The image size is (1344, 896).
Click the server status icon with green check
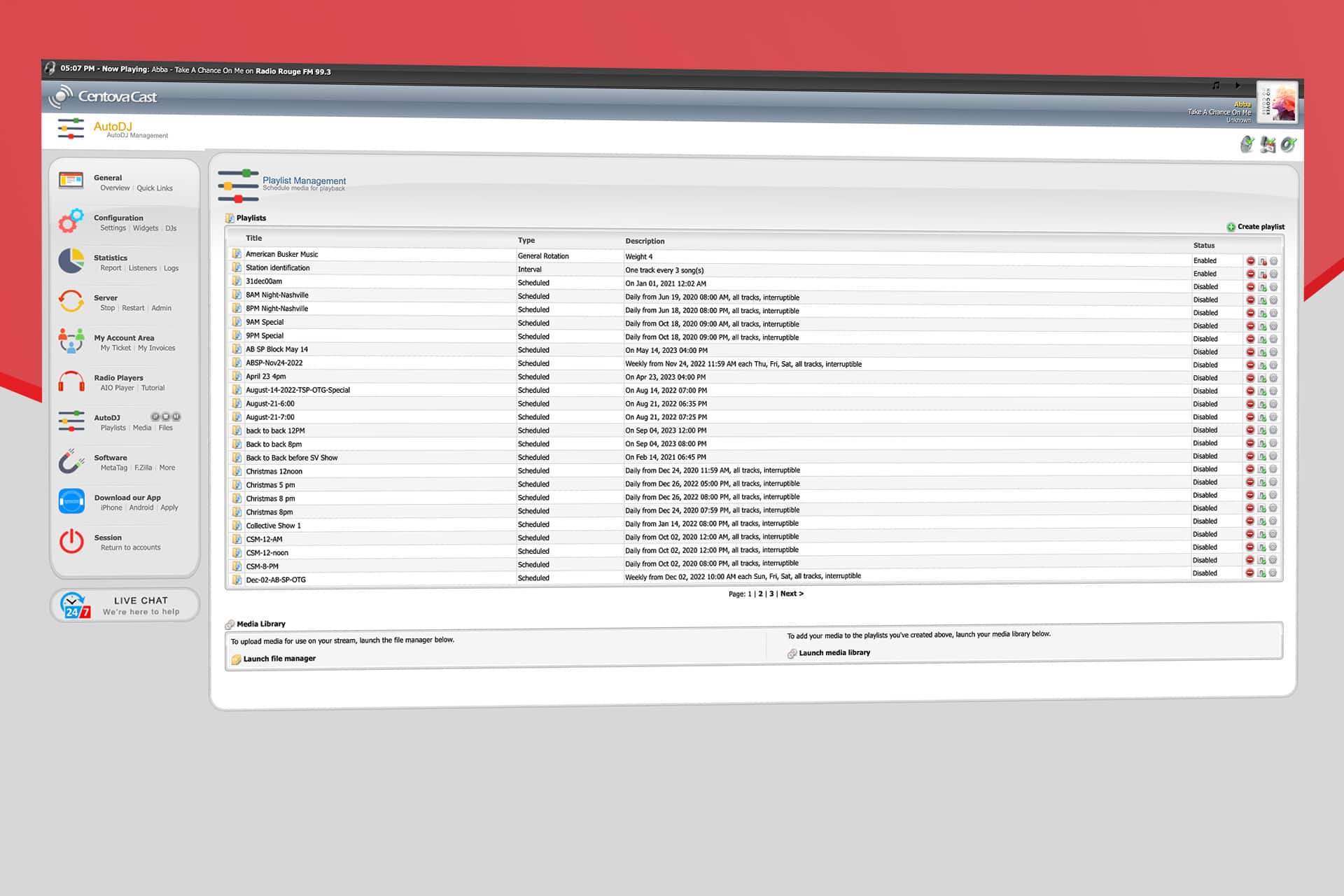pyautogui.click(x=1247, y=145)
